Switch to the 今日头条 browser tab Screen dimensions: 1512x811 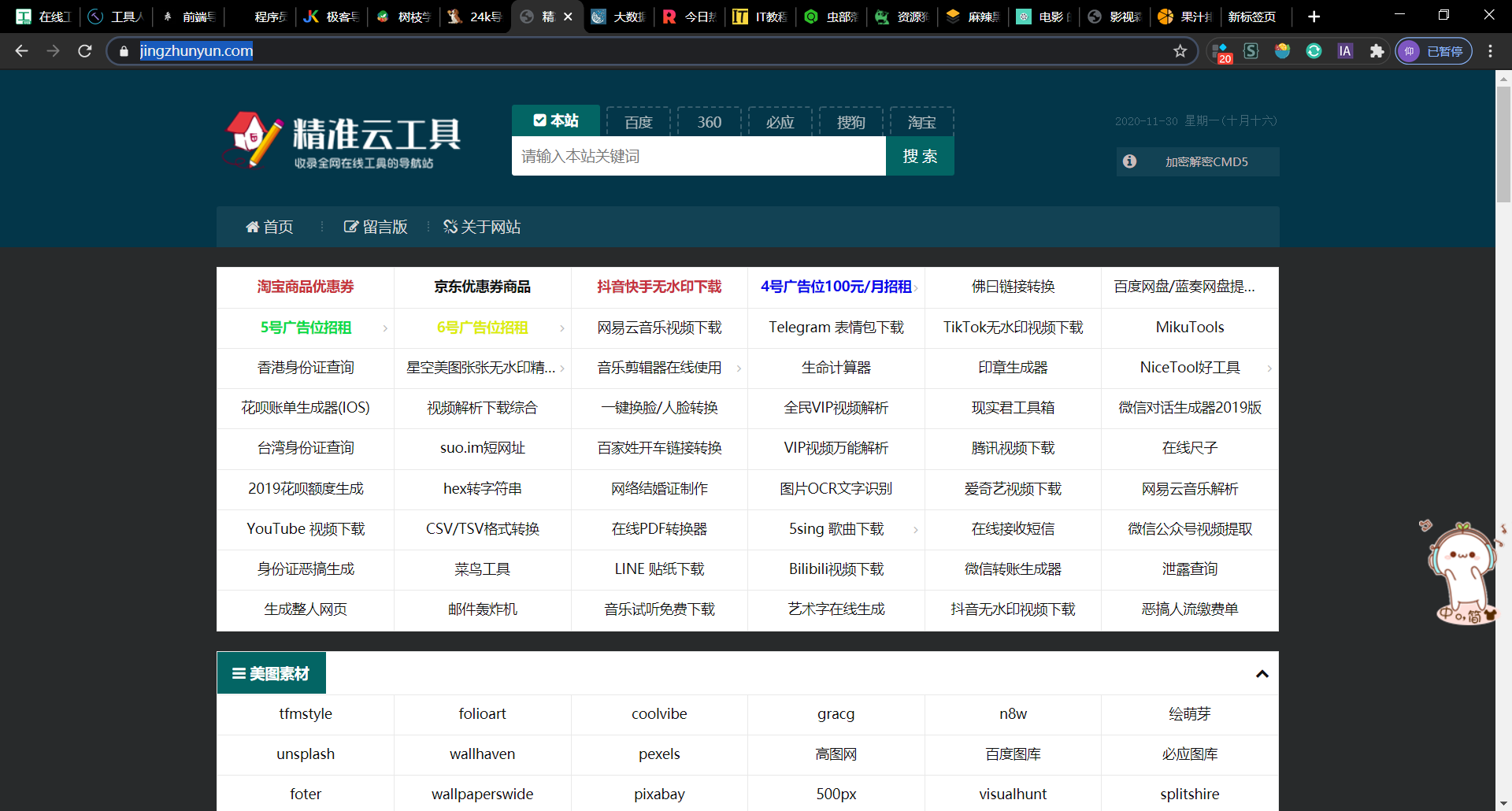pos(689,16)
